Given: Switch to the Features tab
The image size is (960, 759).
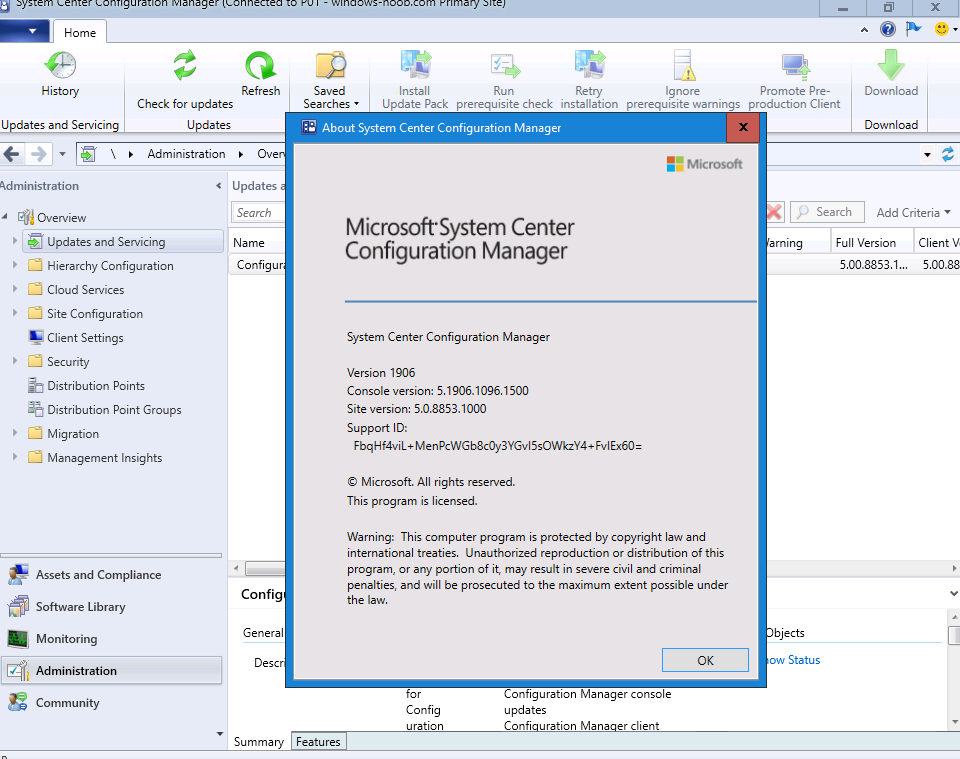Looking at the screenshot, I should 318,742.
